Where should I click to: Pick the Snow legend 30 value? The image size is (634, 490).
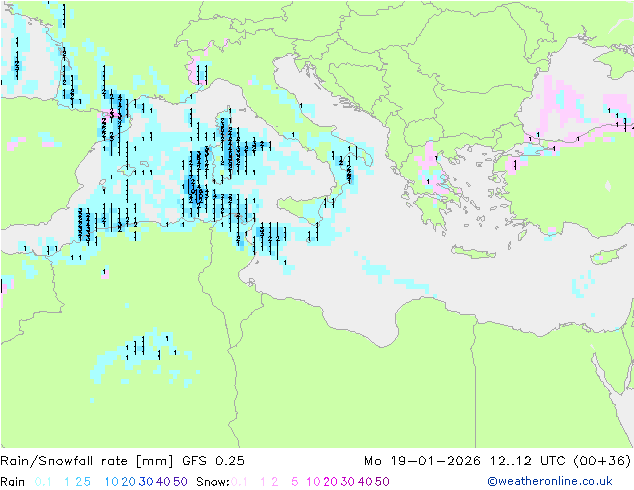(348, 482)
